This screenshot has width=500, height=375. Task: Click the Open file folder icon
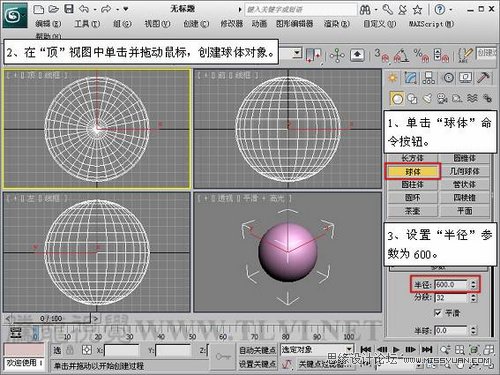pyautogui.click(x=53, y=9)
